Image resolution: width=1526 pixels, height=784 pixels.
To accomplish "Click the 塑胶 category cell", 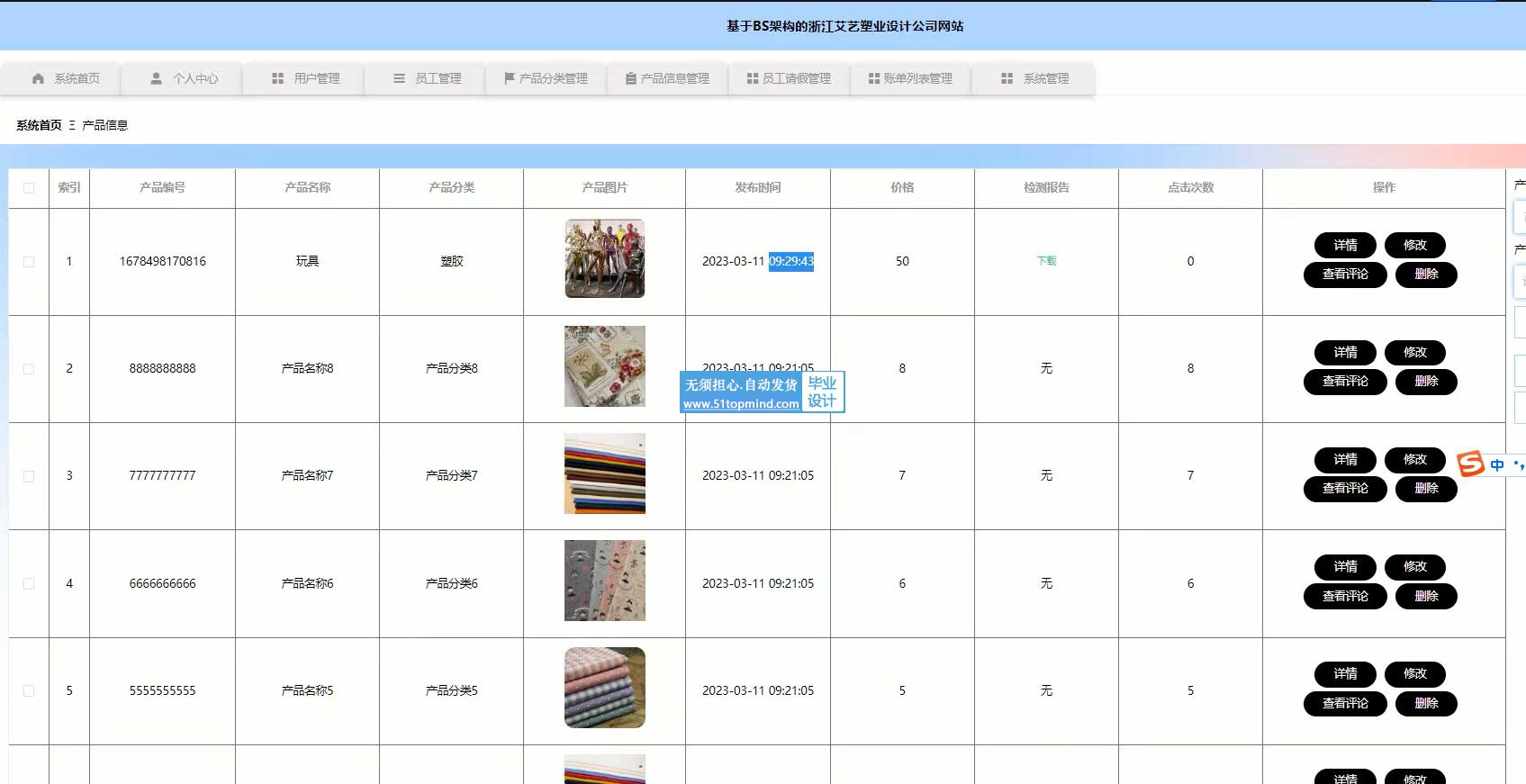I will pyautogui.click(x=452, y=261).
